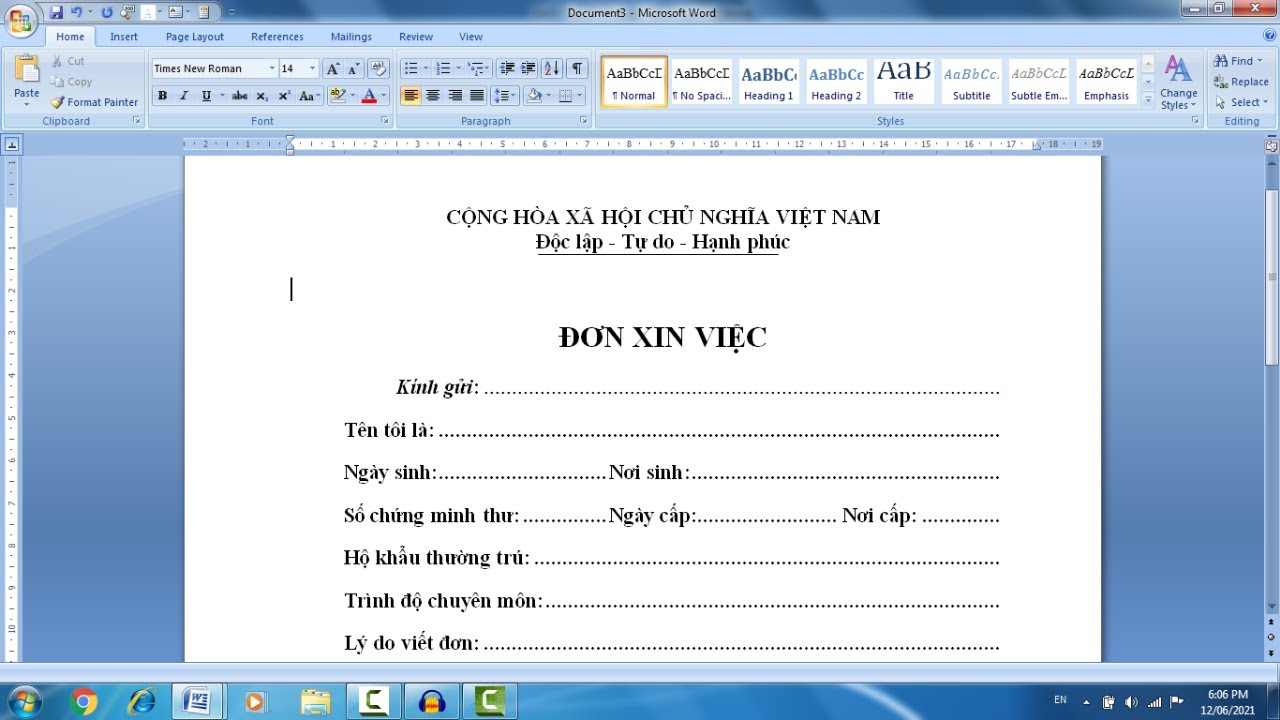This screenshot has height=720, width=1280.
Task: Switch to the Insert tab
Action: click(124, 37)
